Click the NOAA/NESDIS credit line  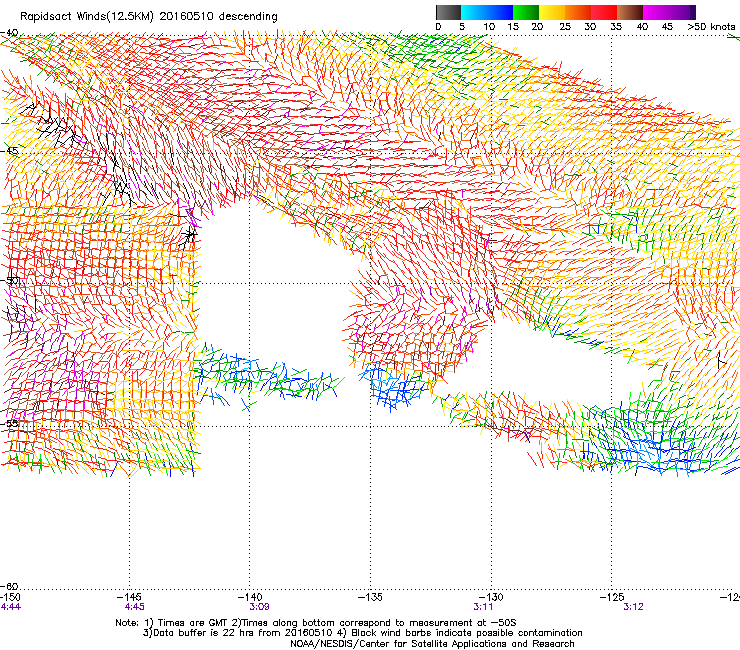[x=432, y=644]
